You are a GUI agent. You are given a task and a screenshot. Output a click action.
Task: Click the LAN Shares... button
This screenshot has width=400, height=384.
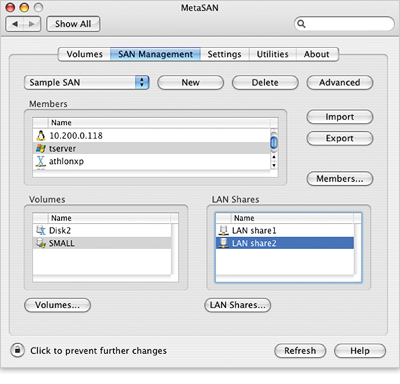point(238,305)
